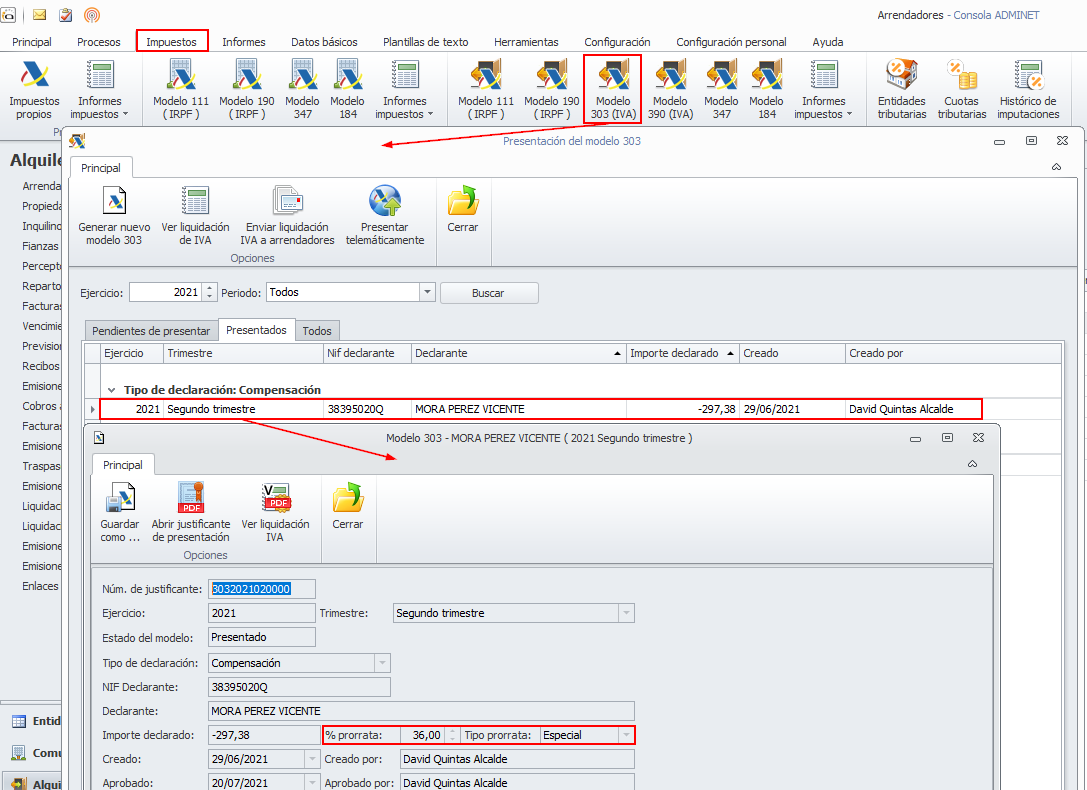Open Histórico de imputaciones

coord(1028,90)
